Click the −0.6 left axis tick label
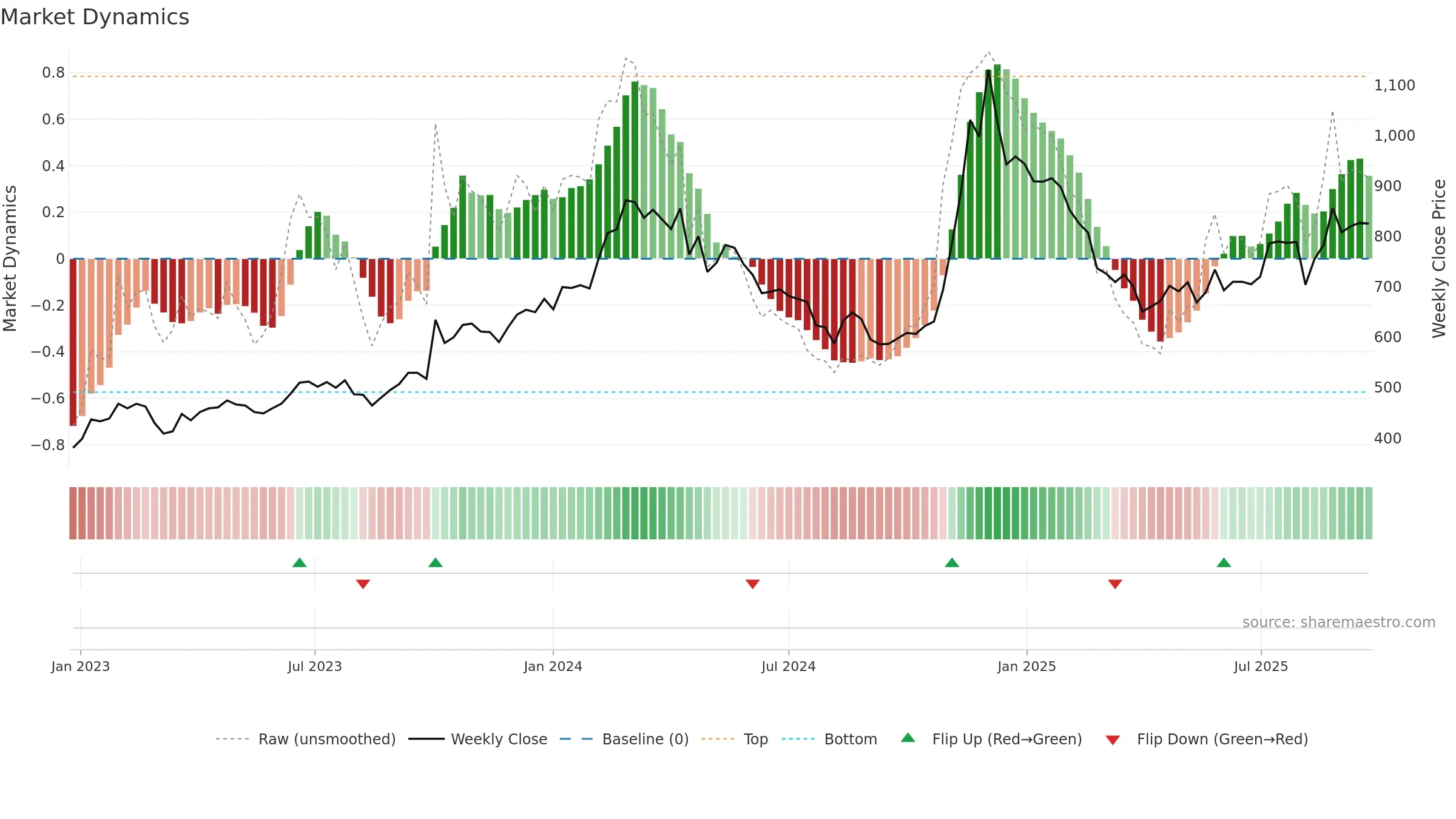This screenshot has width=1456, height=819. pos(48,399)
